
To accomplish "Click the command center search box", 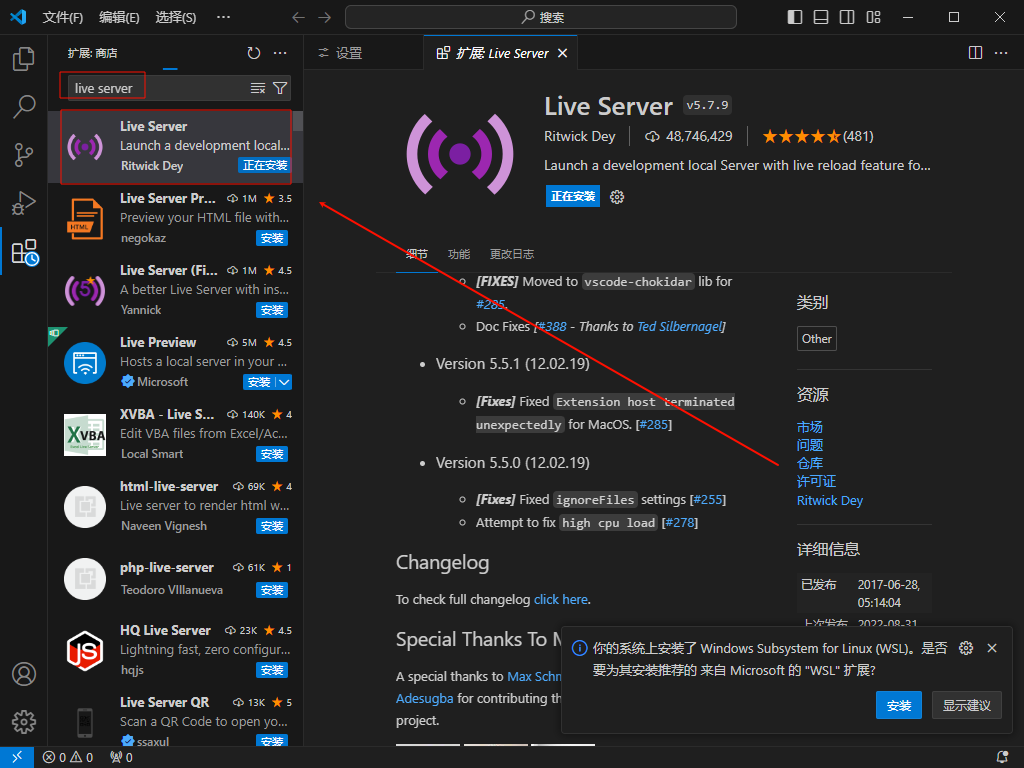I will click(x=541, y=17).
